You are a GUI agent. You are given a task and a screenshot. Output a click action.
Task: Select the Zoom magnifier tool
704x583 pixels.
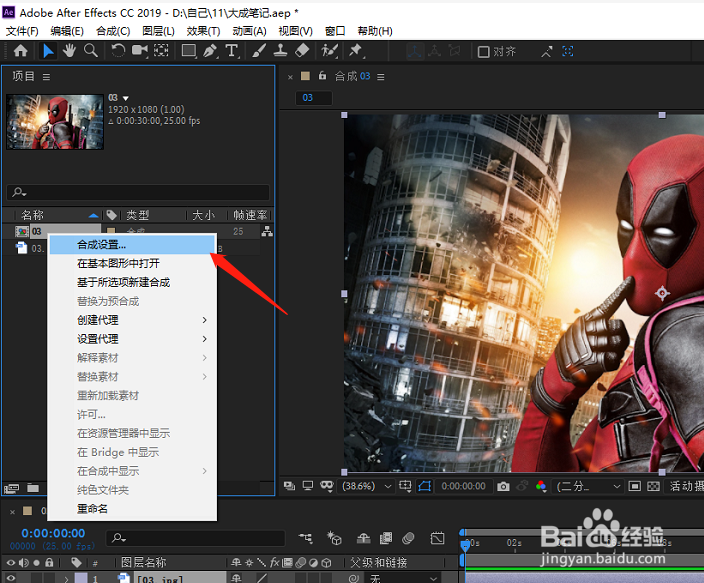(91, 51)
